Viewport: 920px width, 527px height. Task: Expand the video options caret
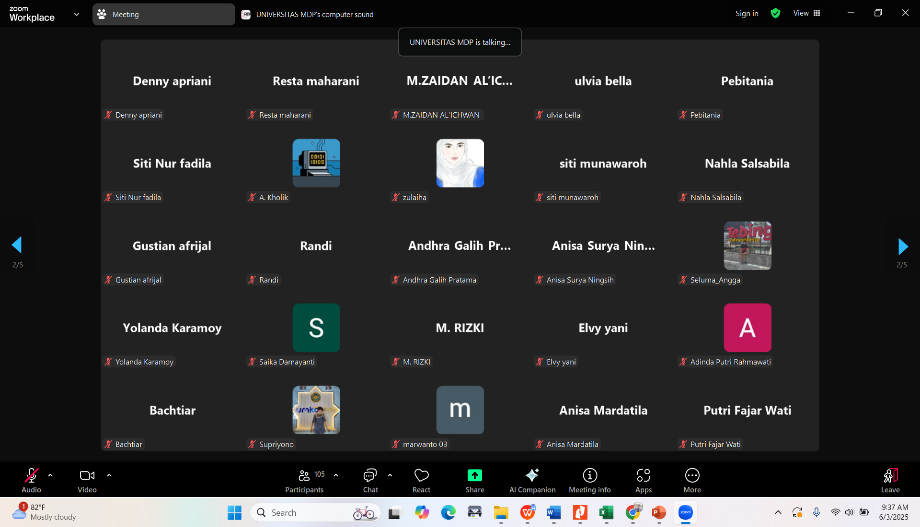pos(109,475)
